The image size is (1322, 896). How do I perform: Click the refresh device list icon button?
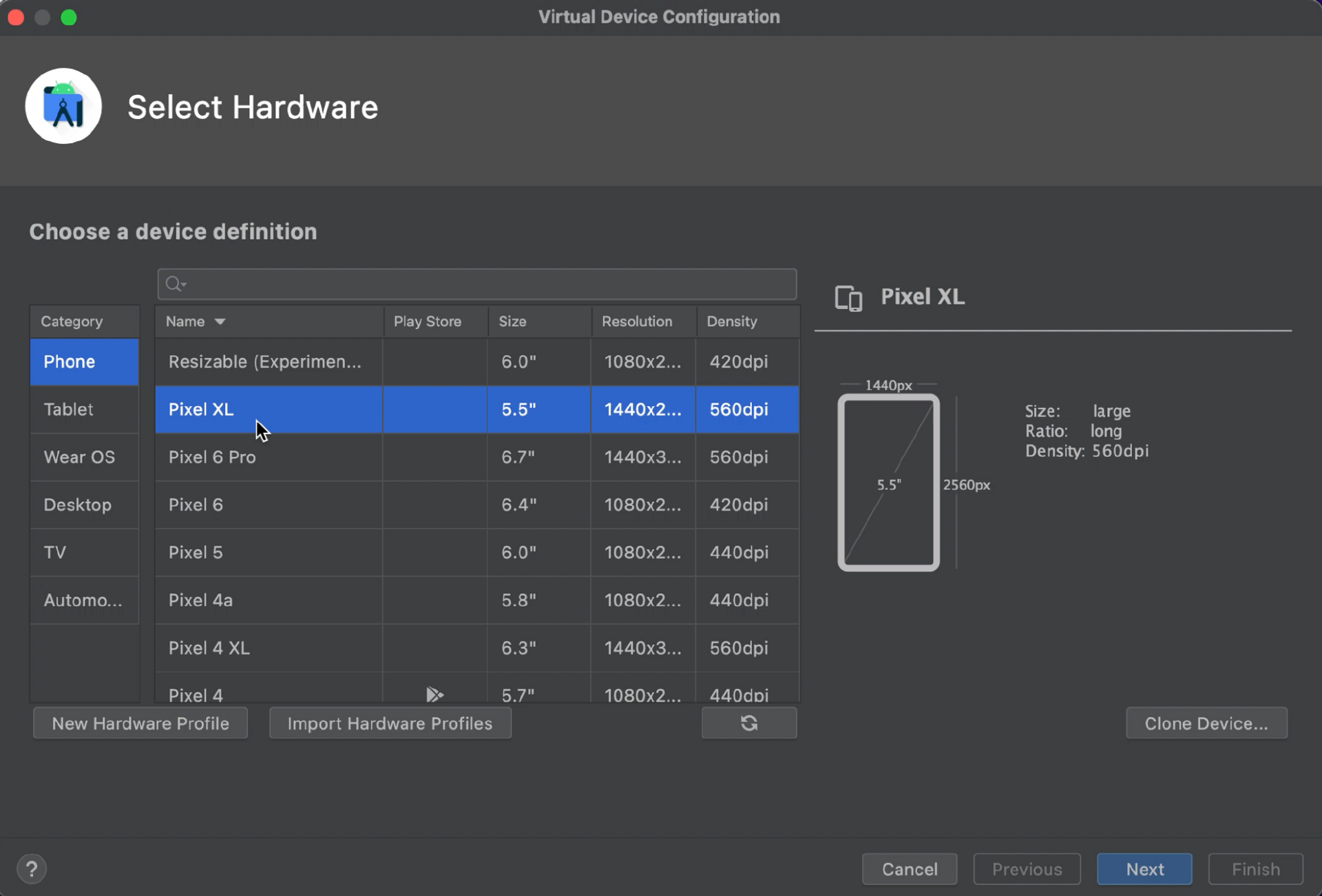point(749,723)
